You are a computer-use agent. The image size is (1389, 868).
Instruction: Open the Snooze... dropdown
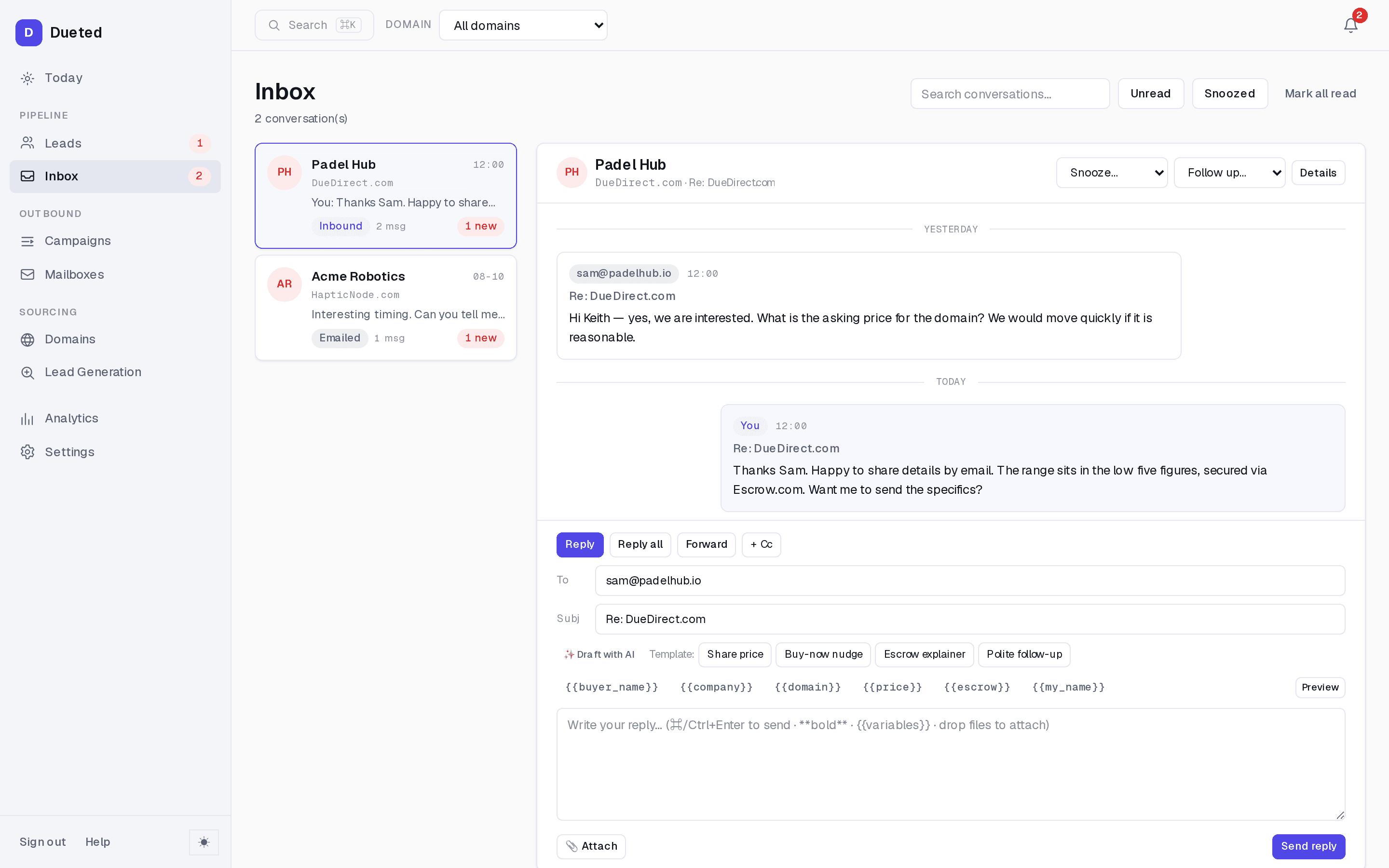click(x=1112, y=173)
